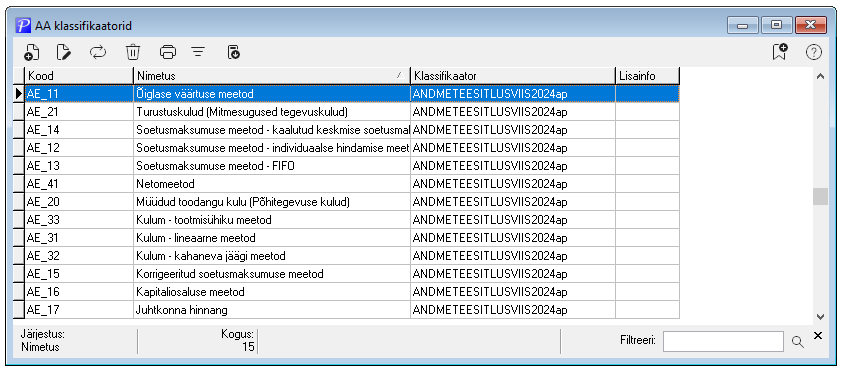Click 'Kulum - tootmisühiku meetod' cell
Viewport: 842px width, 371px height.
[x=272, y=220]
